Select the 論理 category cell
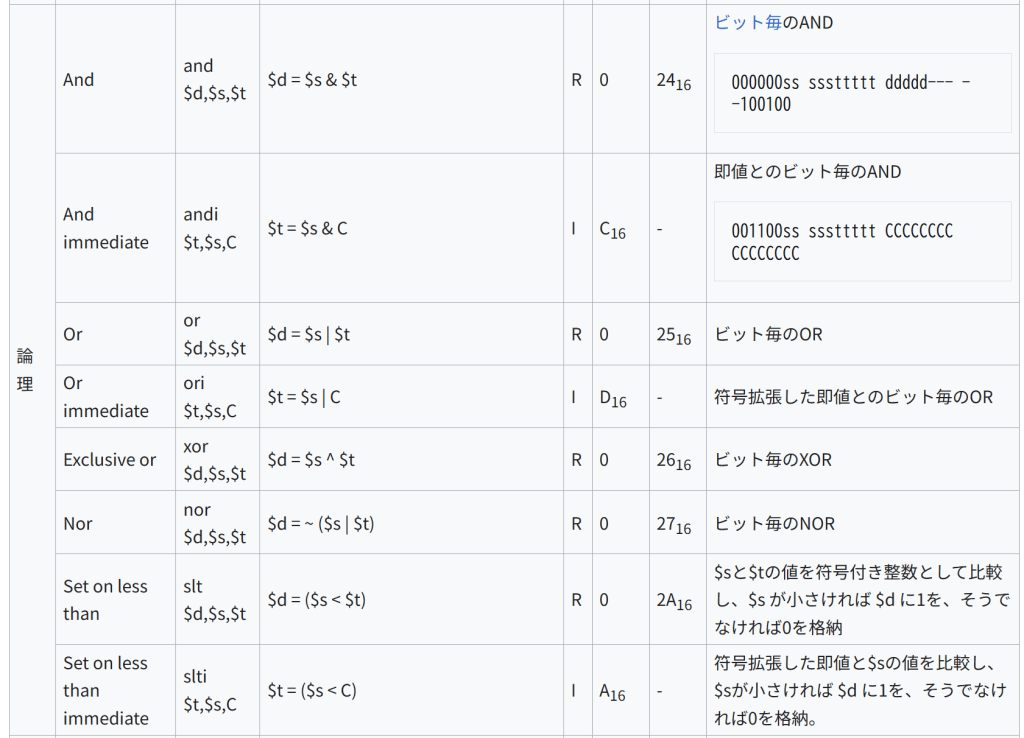 (25, 370)
